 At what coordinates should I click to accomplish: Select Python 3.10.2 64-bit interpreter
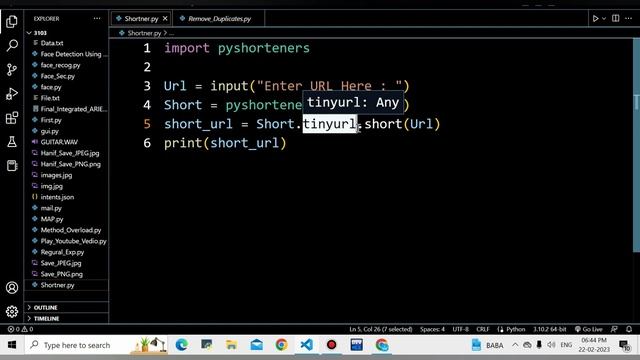550,329
